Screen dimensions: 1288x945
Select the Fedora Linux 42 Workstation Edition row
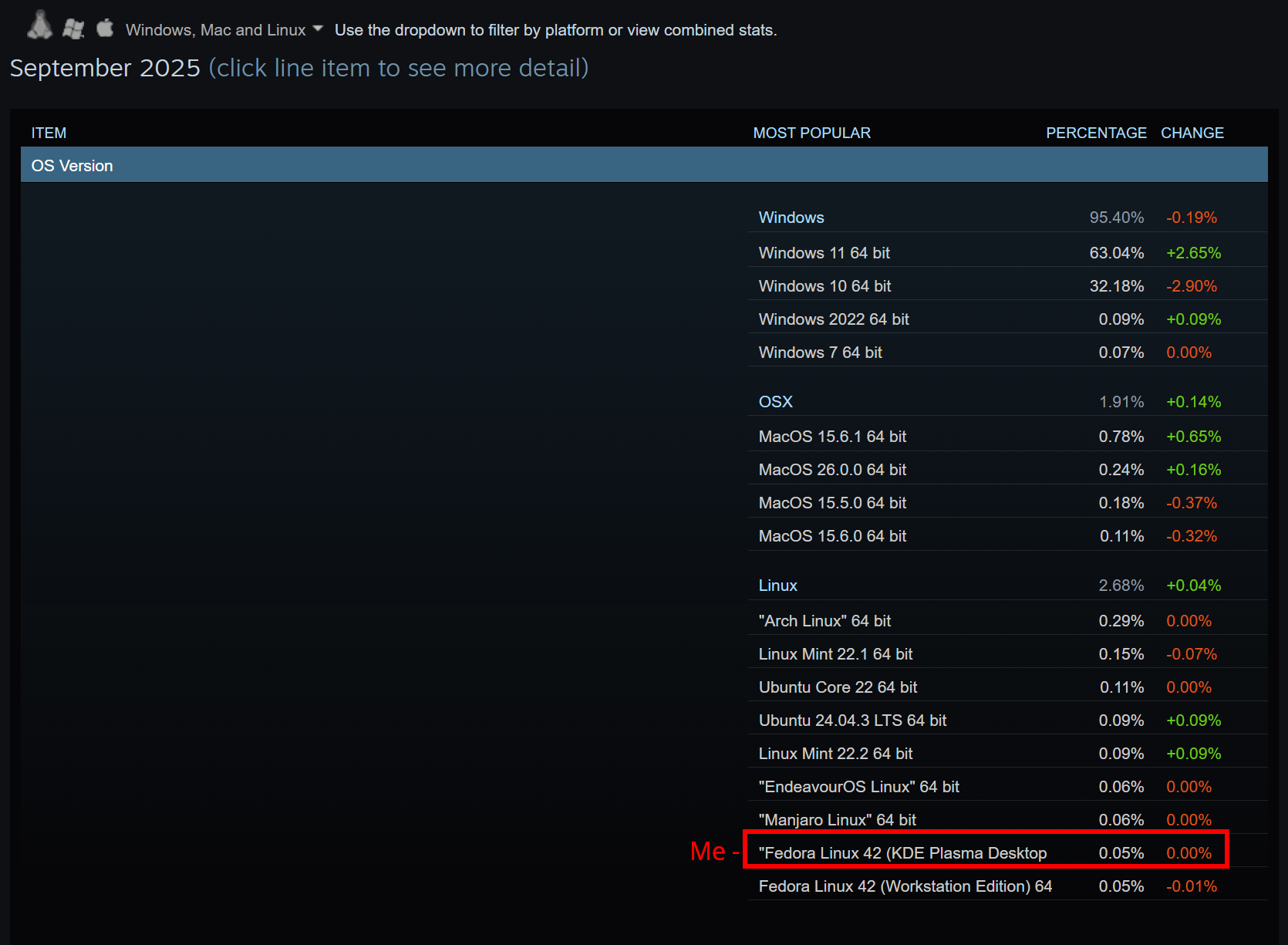click(1007, 886)
